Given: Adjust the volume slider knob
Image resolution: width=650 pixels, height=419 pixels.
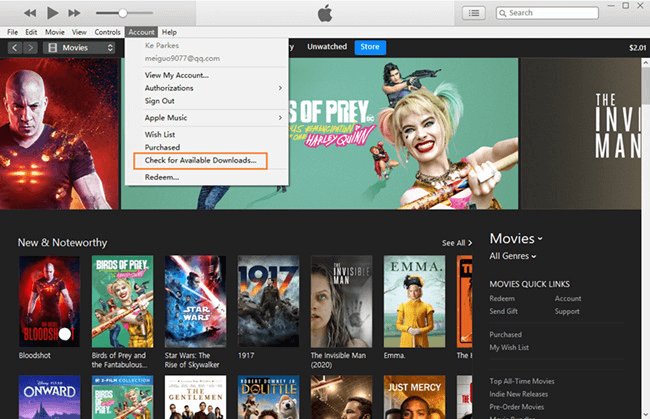Looking at the screenshot, I should point(123,13).
